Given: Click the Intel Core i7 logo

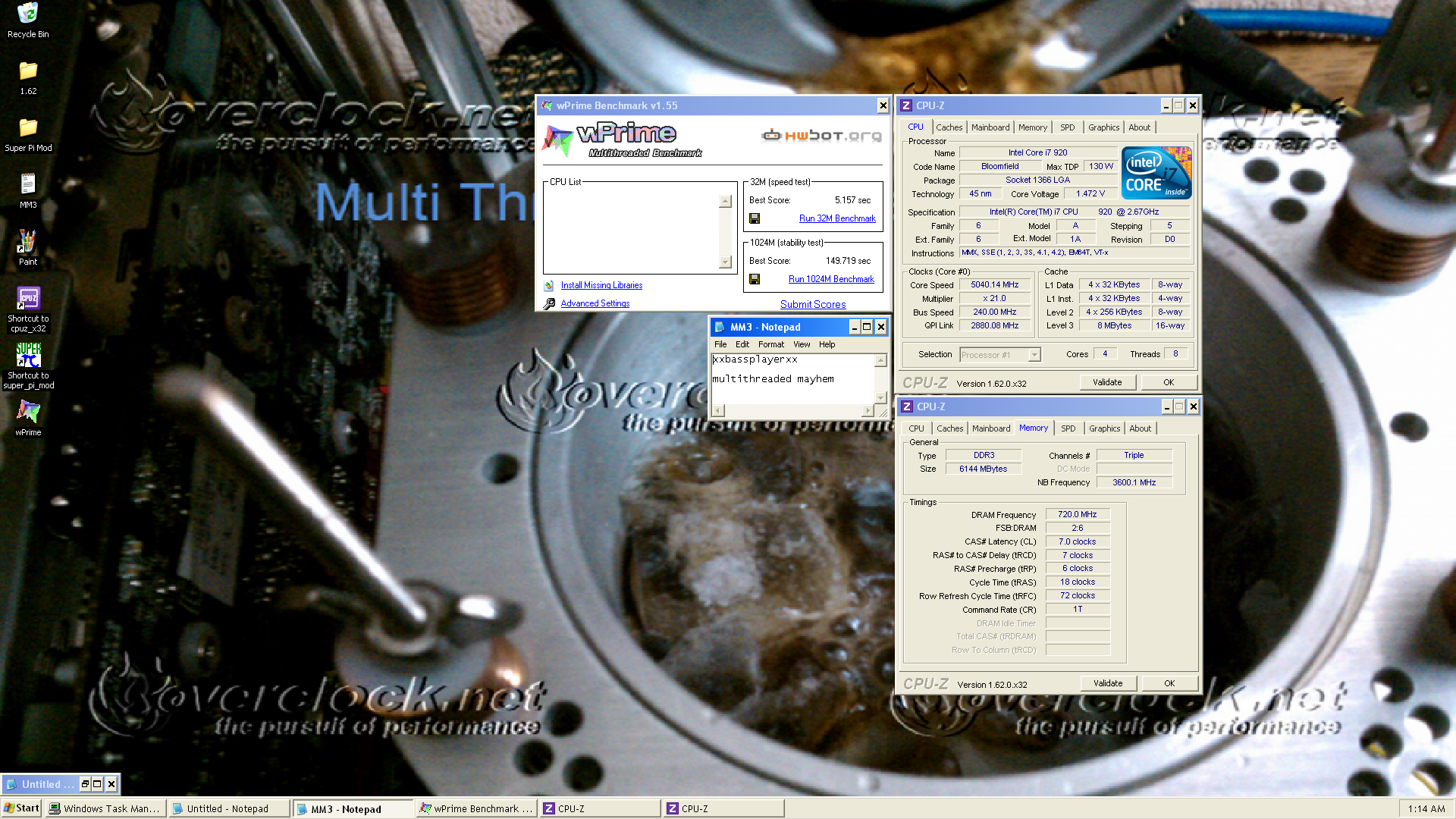Looking at the screenshot, I should pos(1156,174).
